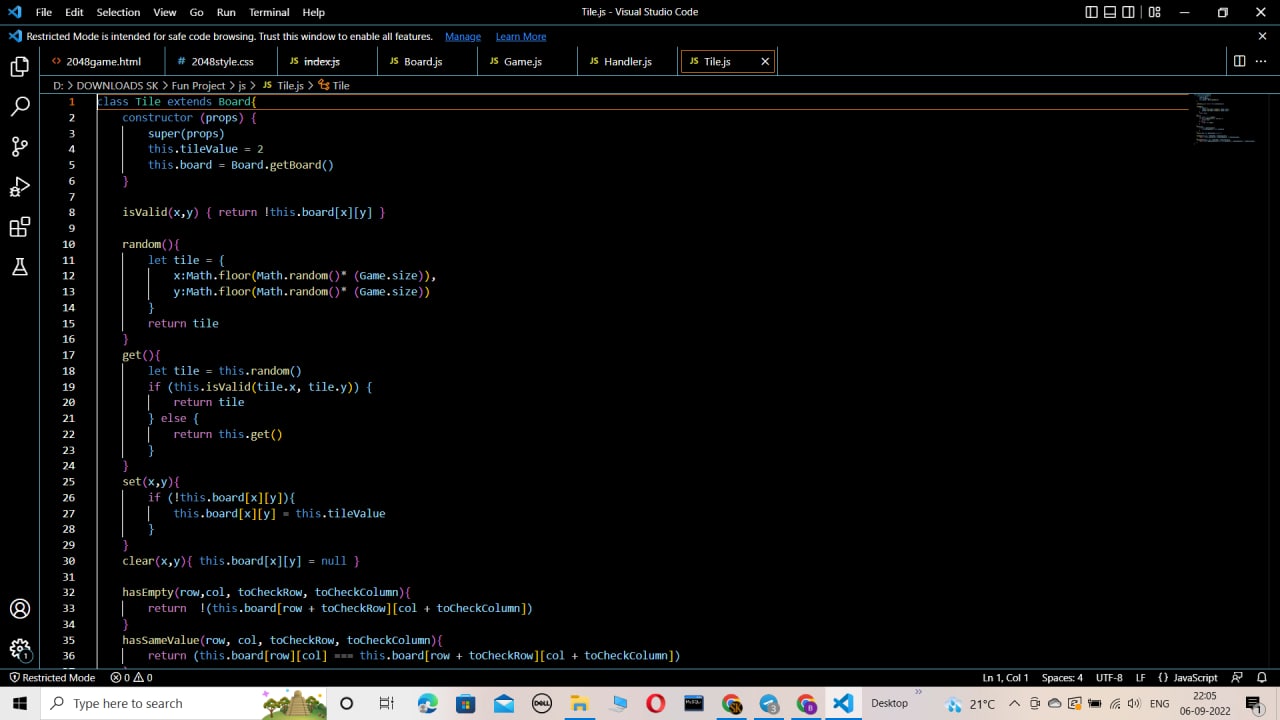The height and width of the screenshot is (720, 1280).
Task: Open the Terminal menu
Action: [269, 12]
